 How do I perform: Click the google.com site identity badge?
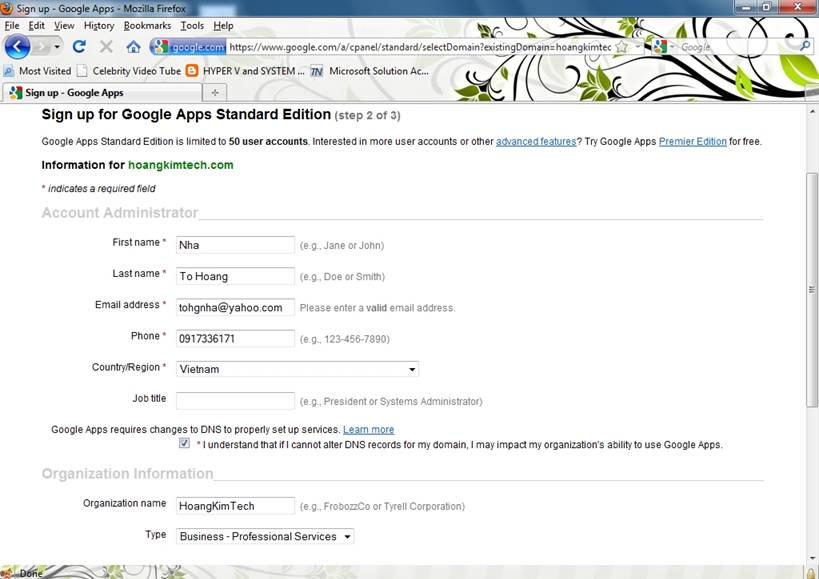tap(189, 47)
